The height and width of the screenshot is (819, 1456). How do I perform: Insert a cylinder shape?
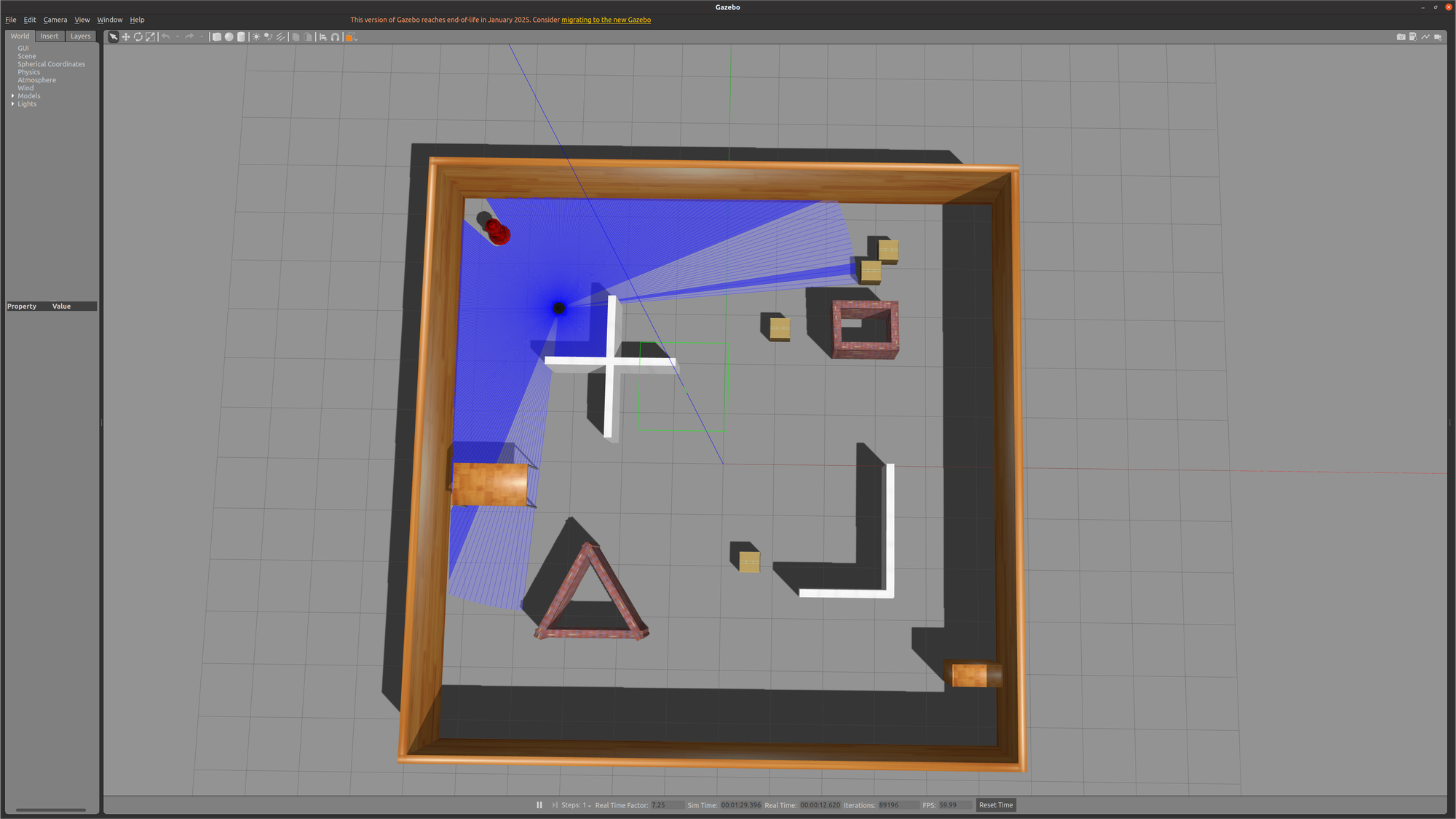click(241, 36)
